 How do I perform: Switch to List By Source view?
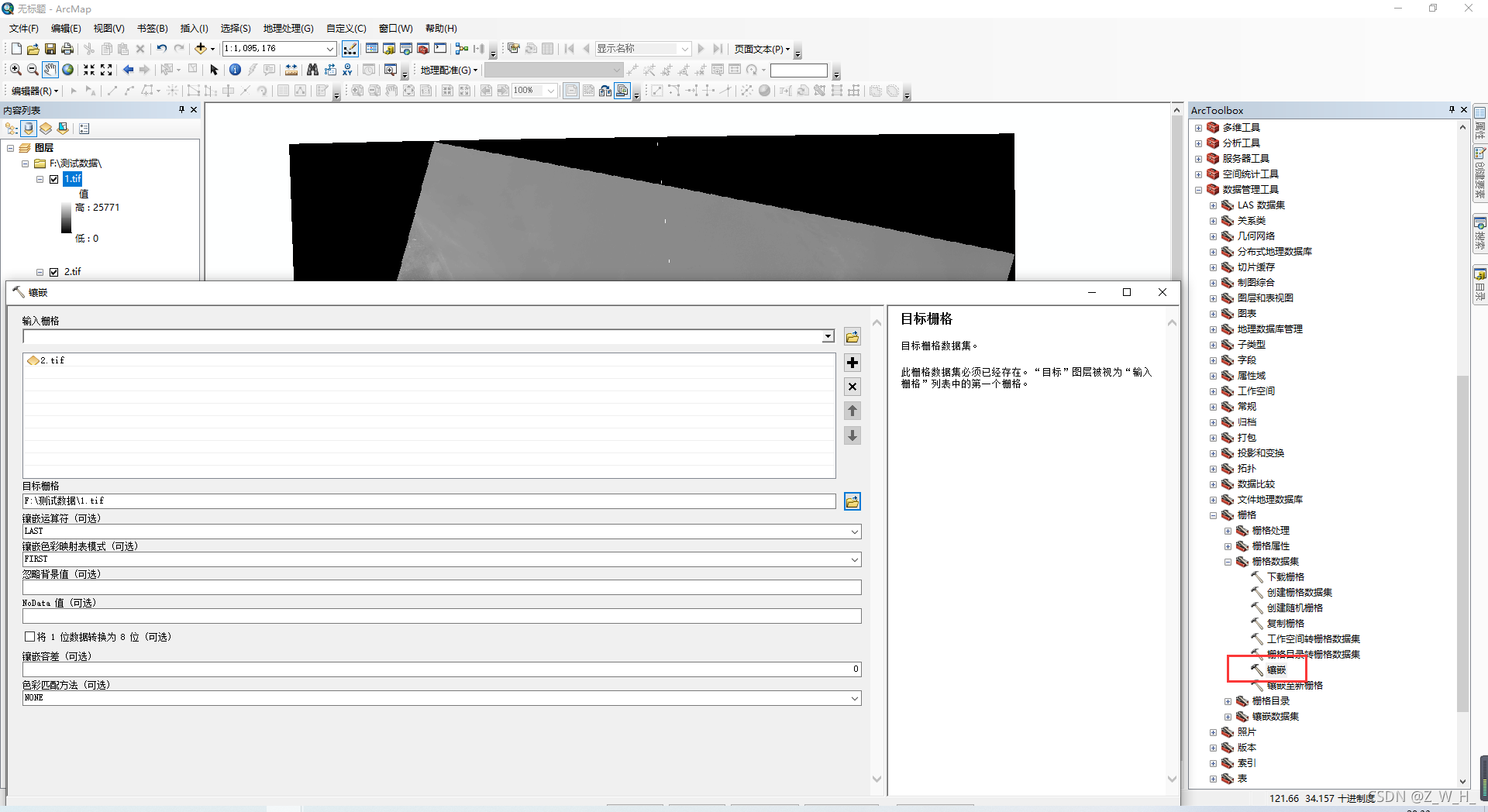29,129
